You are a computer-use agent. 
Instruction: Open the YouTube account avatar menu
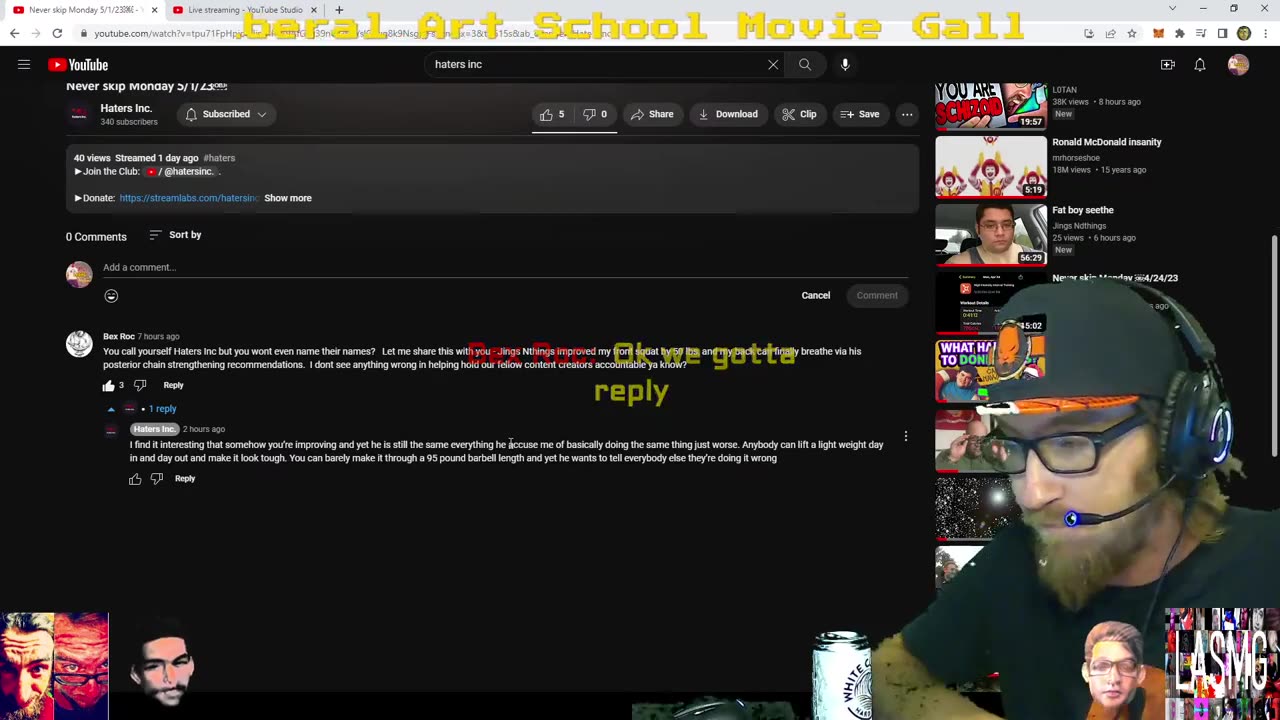pyautogui.click(x=1238, y=65)
